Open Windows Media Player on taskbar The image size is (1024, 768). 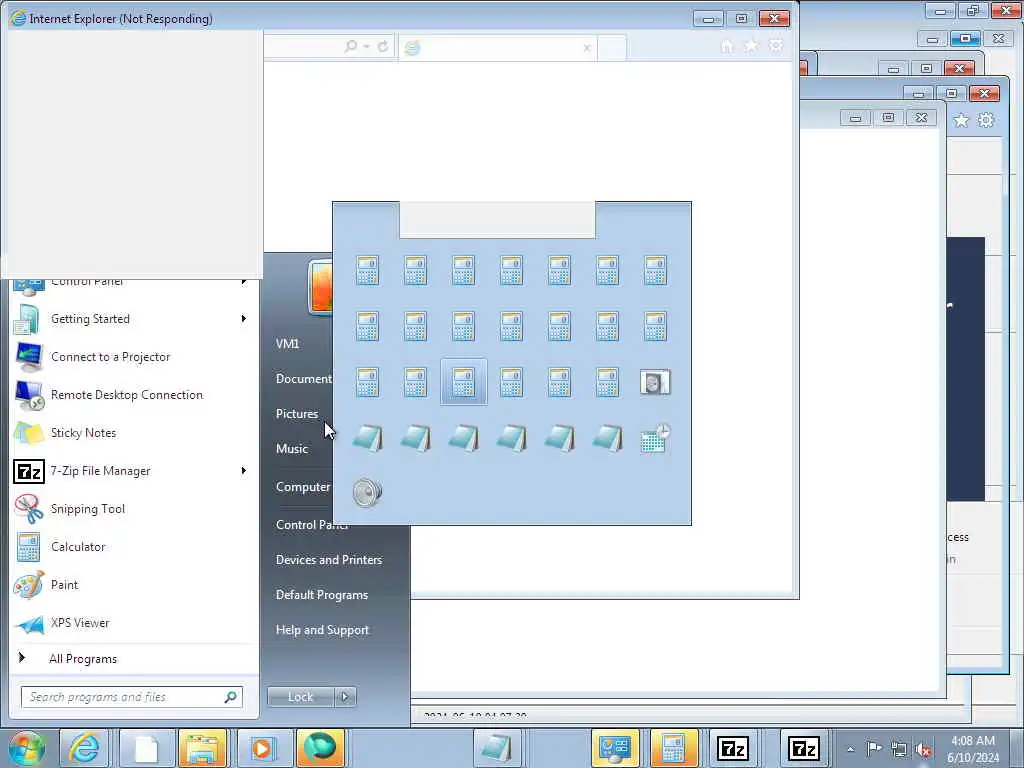pyautogui.click(x=261, y=748)
